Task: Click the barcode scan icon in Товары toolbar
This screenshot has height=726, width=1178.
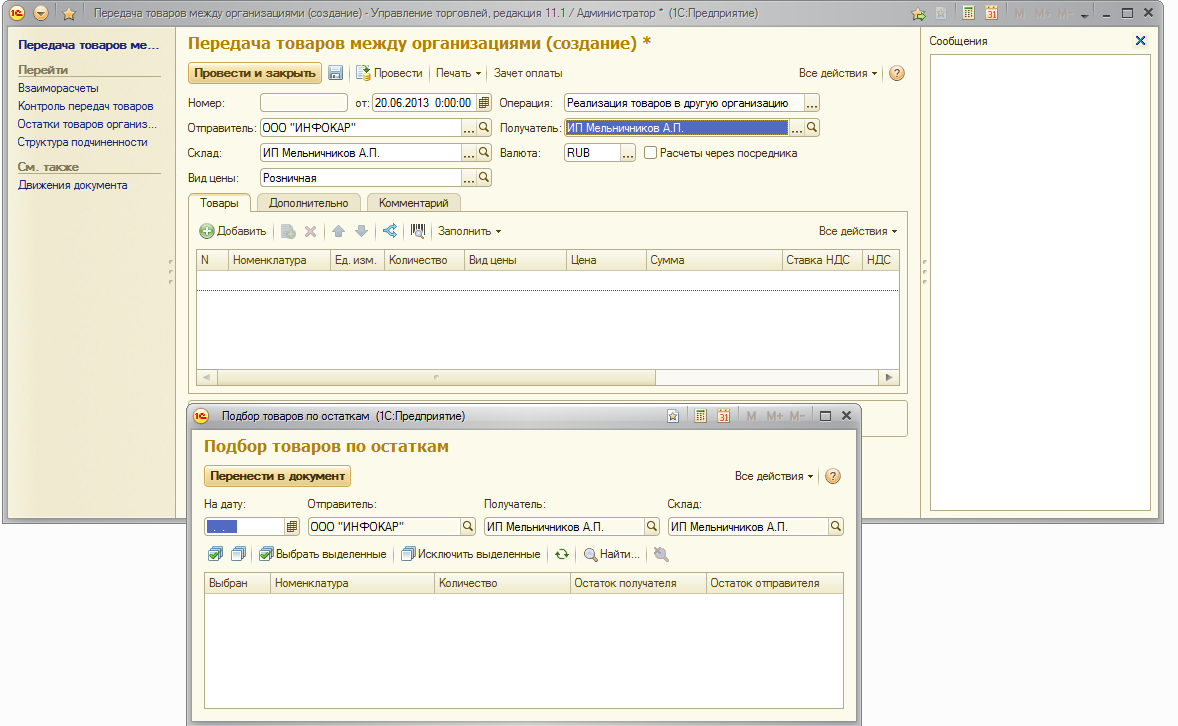Action: coord(418,231)
